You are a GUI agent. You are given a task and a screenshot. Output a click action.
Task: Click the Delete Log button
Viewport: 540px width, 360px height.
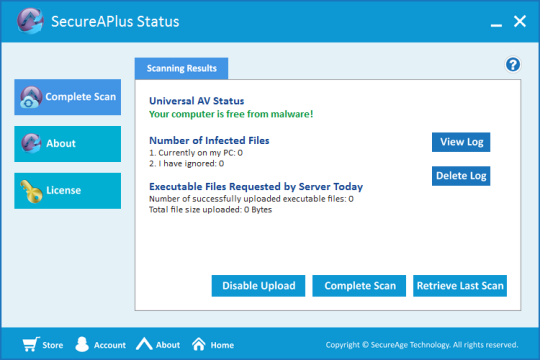click(x=461, y=176)
